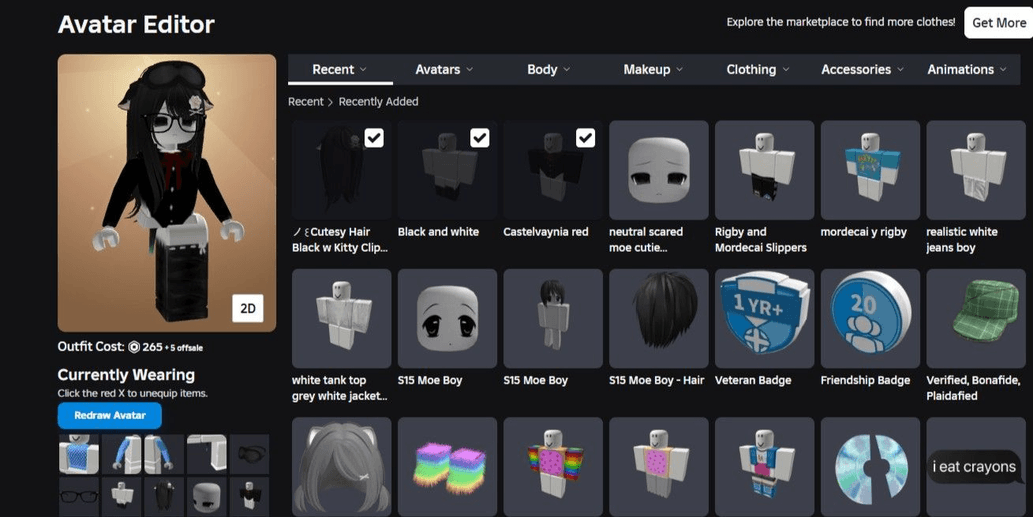Screen dimensions: 1033x517
Task: Select the holographic disc accessory
Action: (x=870, y=466)
